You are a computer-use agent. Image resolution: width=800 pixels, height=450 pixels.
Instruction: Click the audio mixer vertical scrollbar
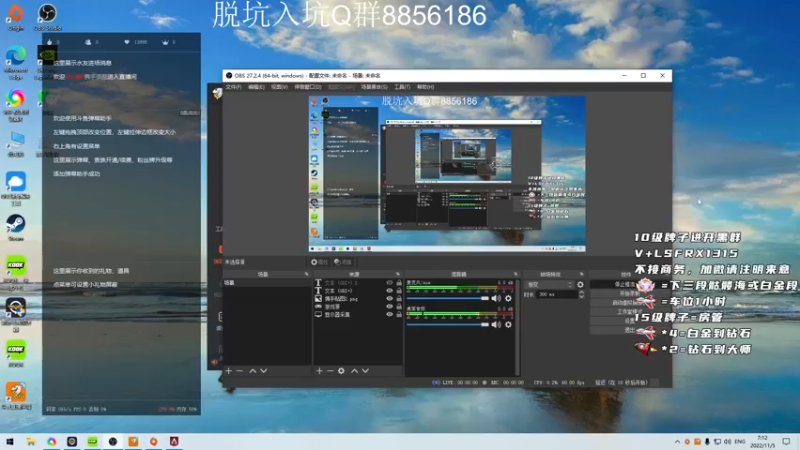pos(517,327)
